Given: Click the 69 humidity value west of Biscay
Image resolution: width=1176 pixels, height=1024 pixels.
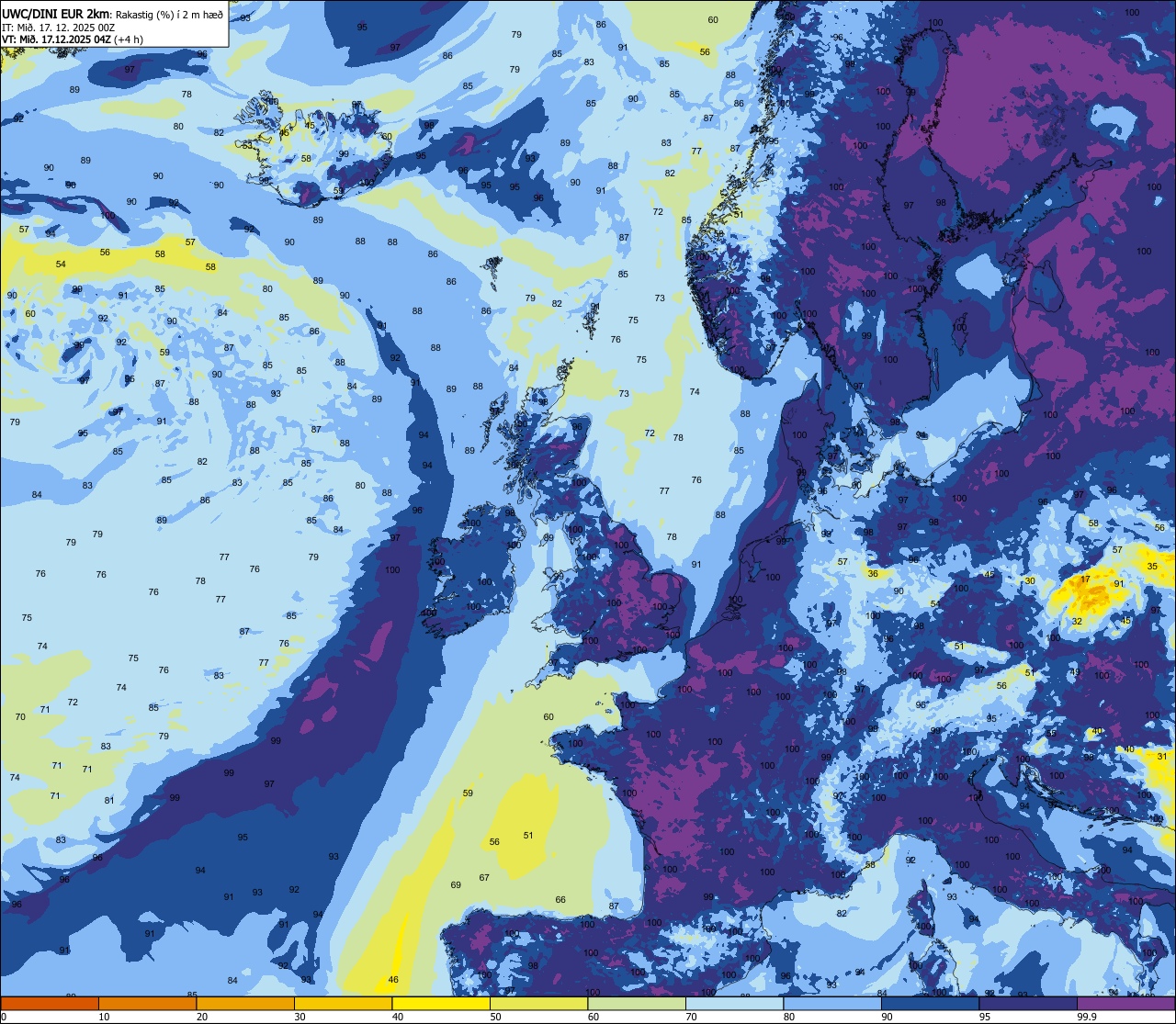Looking at the screenshot, I should click(x=456, y=885).
